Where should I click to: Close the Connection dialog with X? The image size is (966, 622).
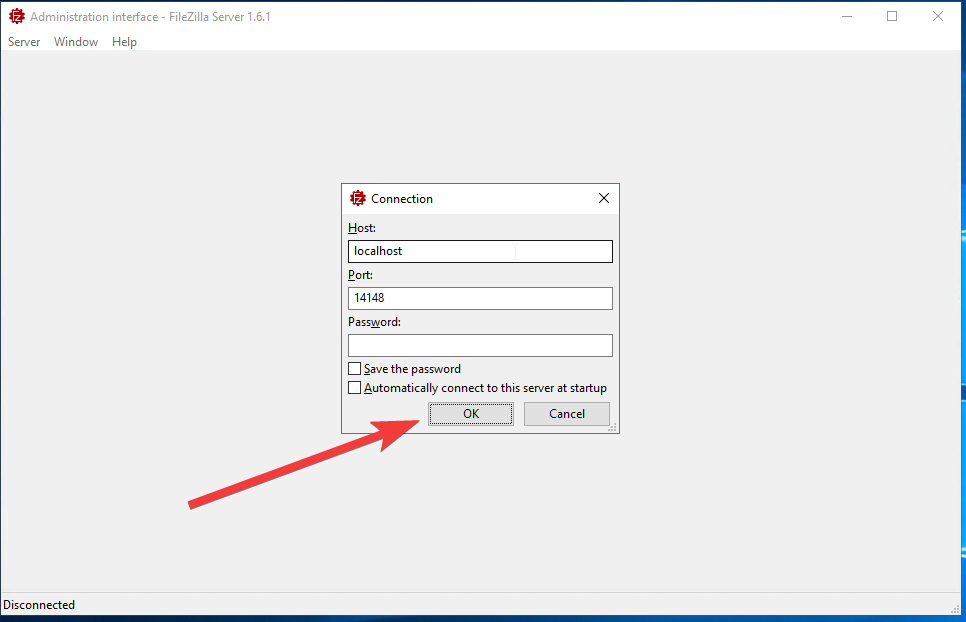[604, 198]
